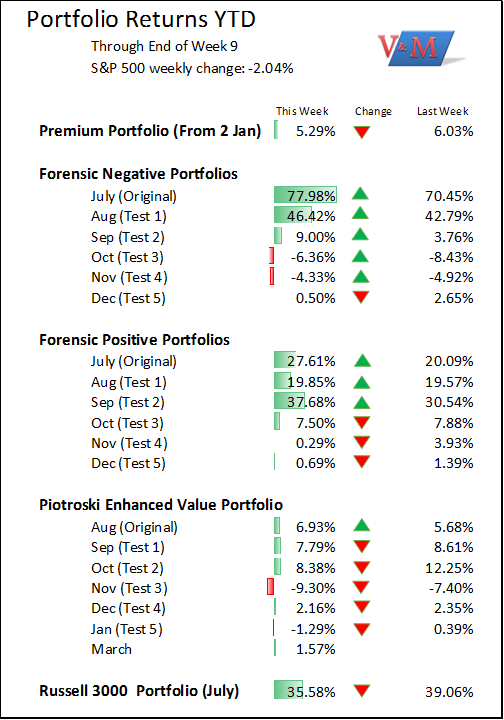The width and height of the screenshot is (504, 720).
Task: Select the This Week column header
Action: click(302, 111)
